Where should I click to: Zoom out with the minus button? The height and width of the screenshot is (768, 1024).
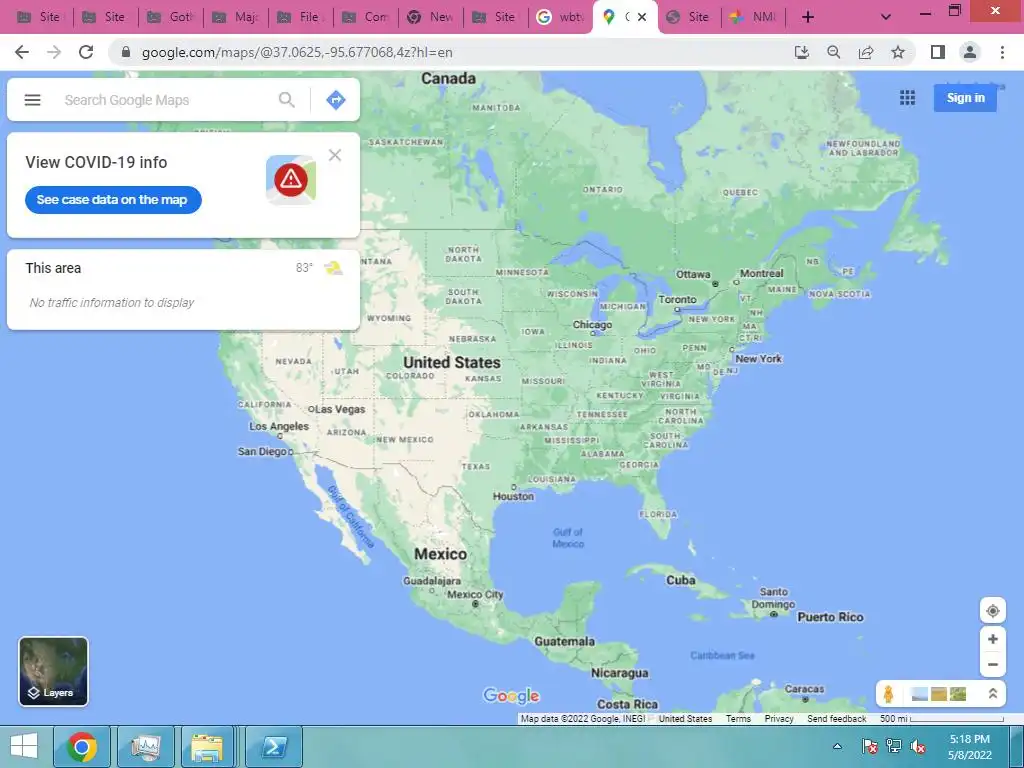993,665
